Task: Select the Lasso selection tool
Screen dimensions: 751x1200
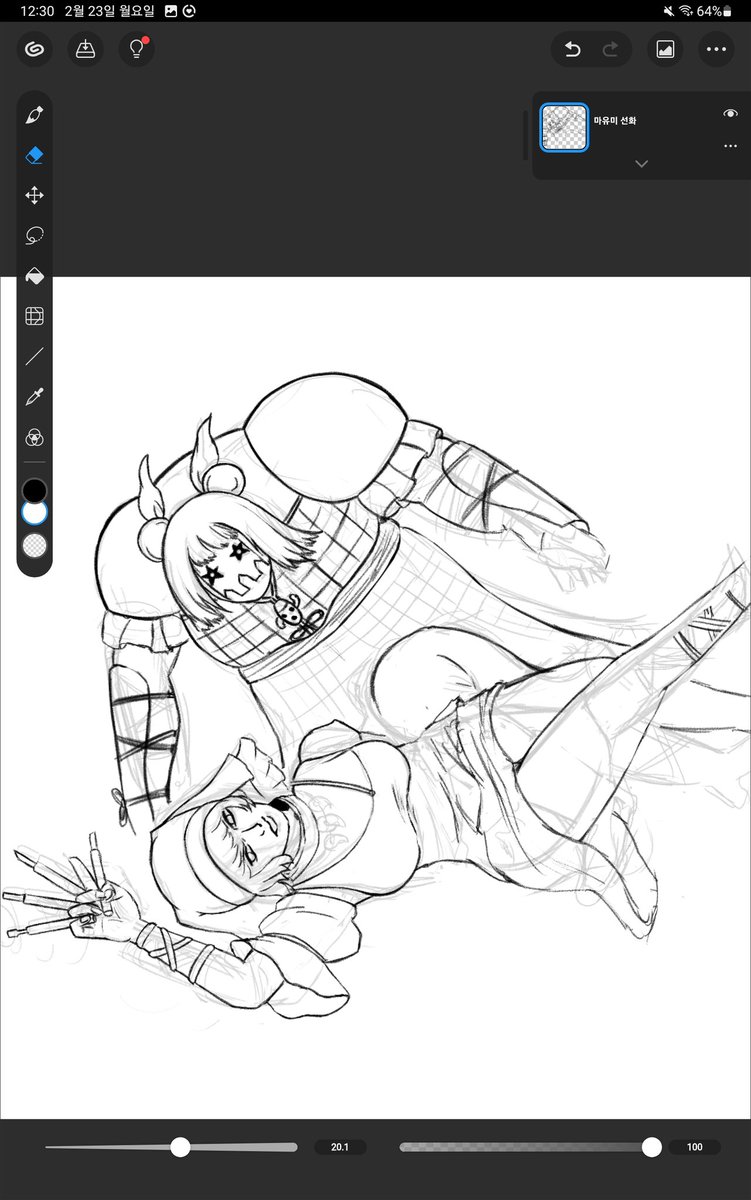Action: 35,236
